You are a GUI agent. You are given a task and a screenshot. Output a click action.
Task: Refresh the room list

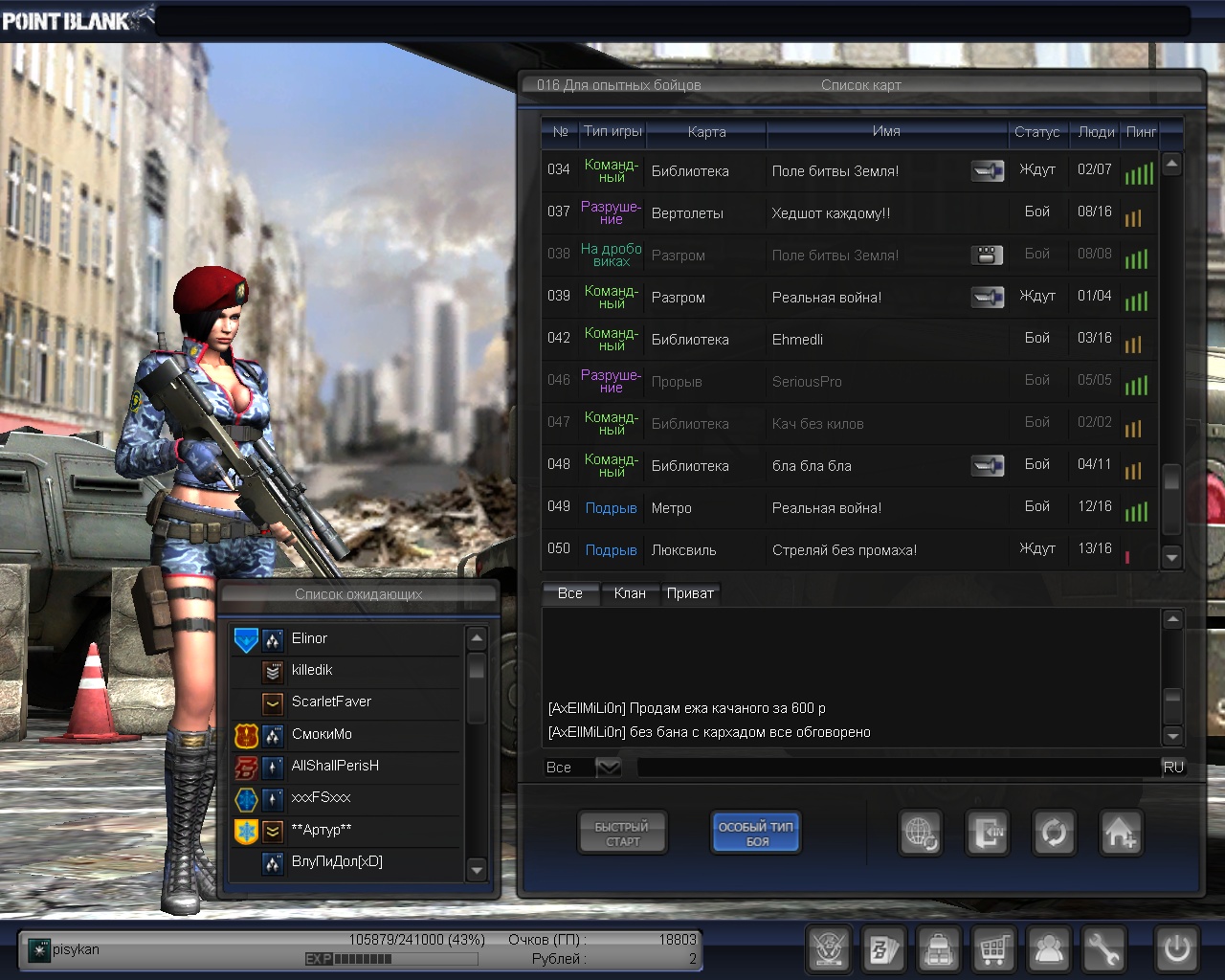pos(1054,833)
